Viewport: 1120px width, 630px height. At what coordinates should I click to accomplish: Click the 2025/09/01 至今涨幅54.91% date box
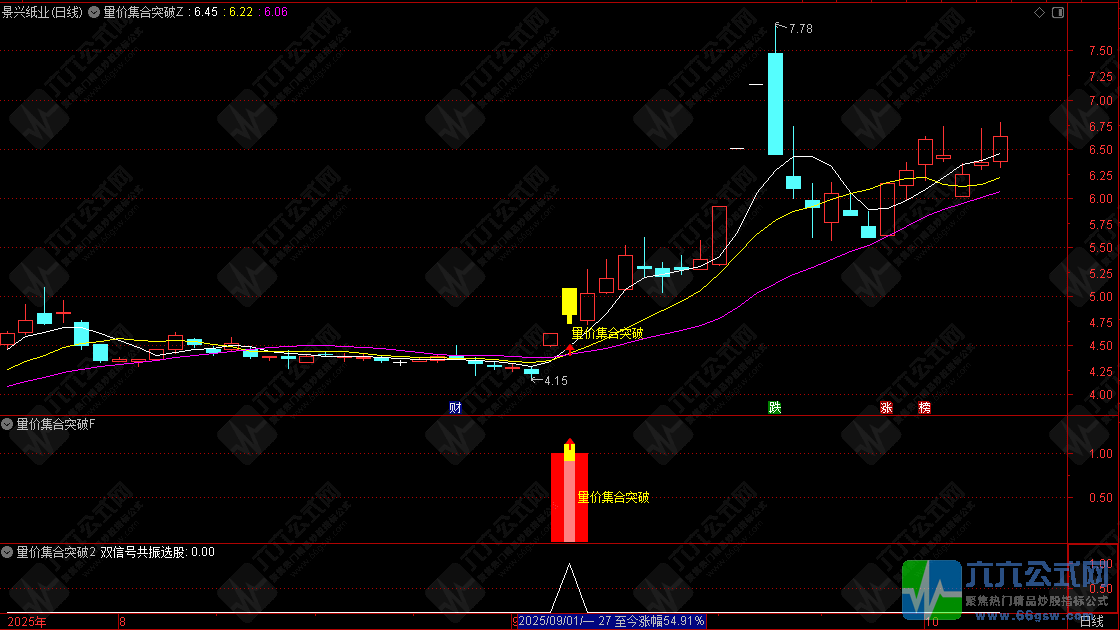(x=611, y=621)
